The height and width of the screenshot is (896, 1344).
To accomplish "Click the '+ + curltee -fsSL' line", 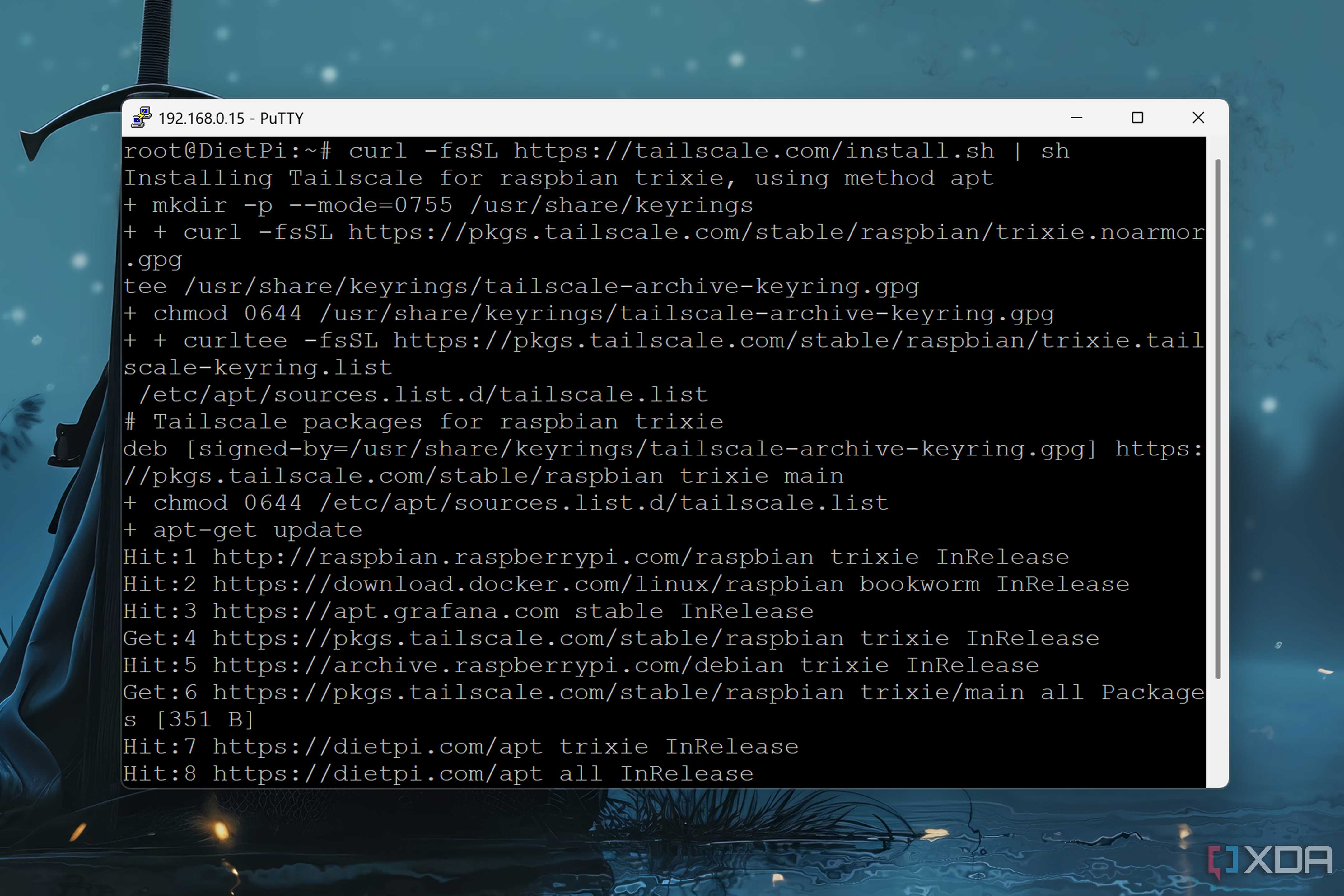I will pos(664,341).
